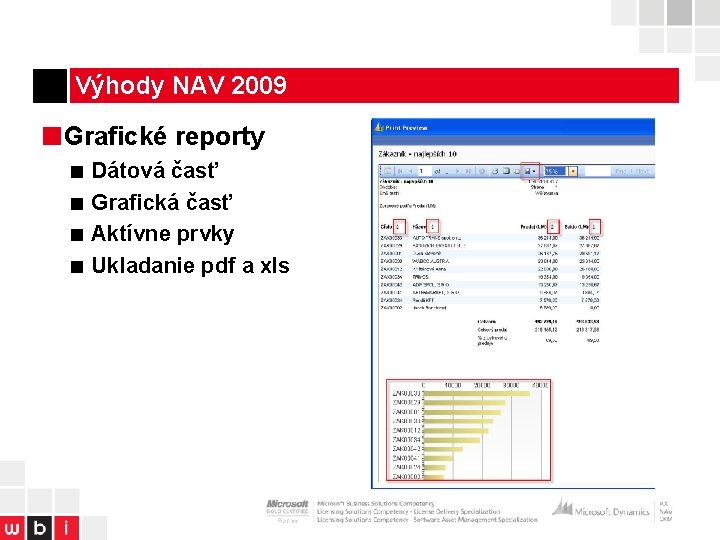The height and width of the screenshot is (540, 720).
Task: Switch to print layout view icon
Action: pyautogui.click(x=506, y=171)
